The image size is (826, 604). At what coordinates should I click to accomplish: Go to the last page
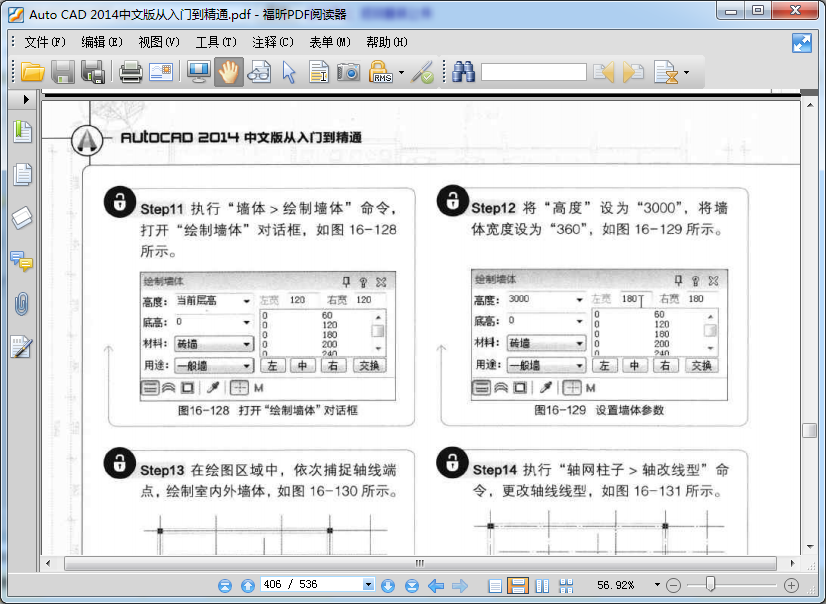point(412,585)
